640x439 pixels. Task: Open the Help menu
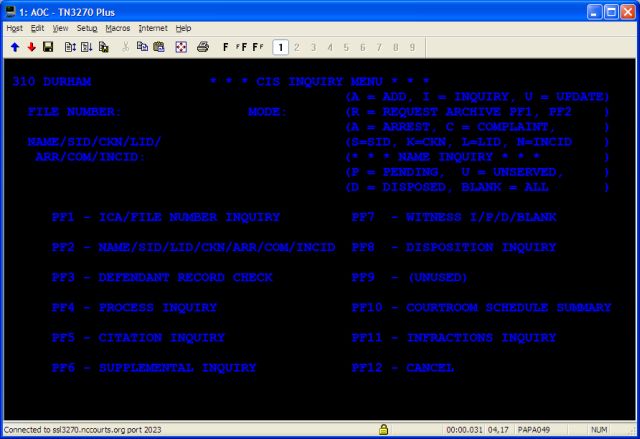point(183,28)
